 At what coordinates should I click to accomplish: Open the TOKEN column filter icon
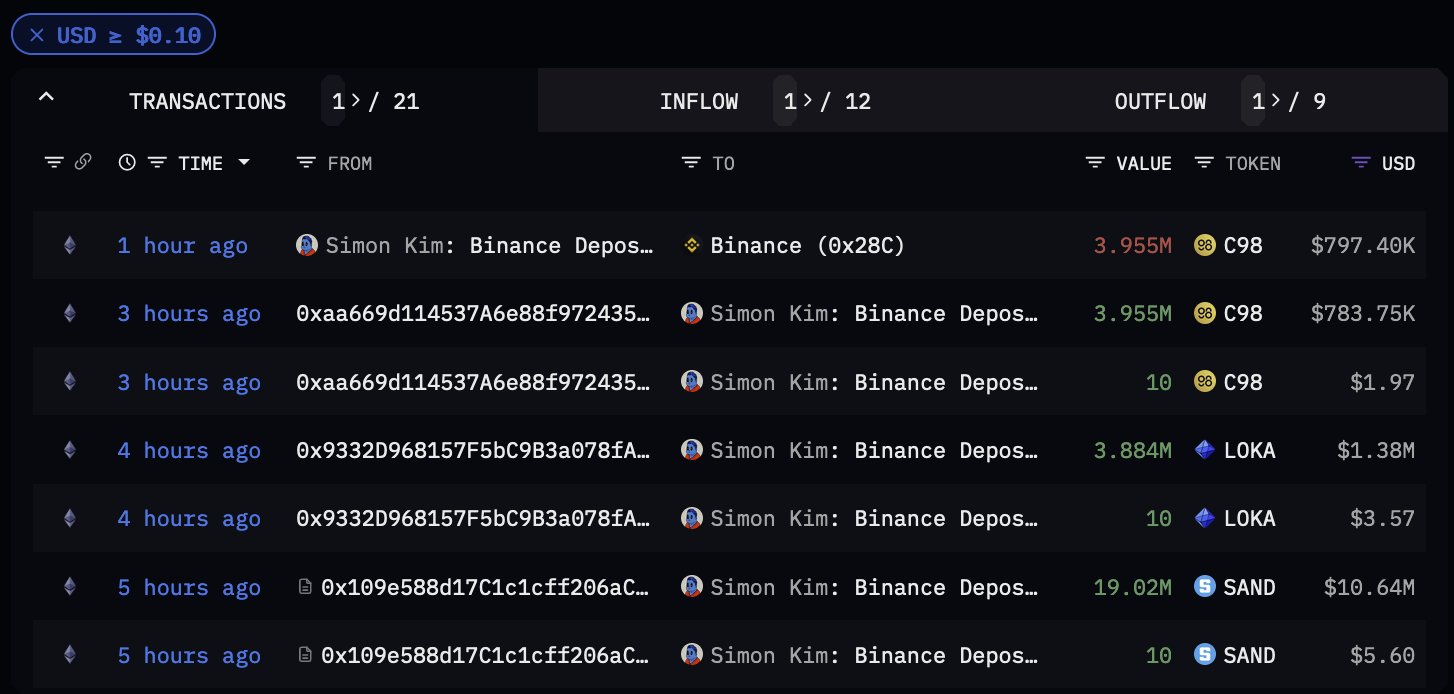pos(1205,163)
